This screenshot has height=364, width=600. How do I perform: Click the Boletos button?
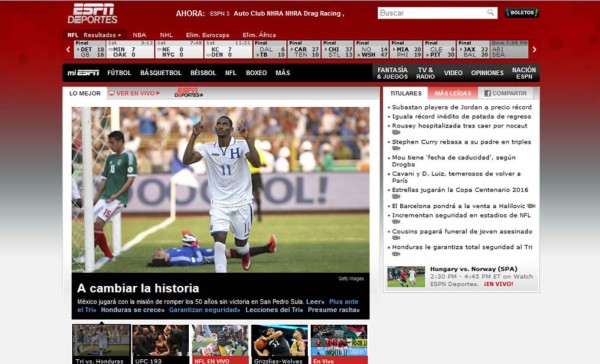click(522, 13)
